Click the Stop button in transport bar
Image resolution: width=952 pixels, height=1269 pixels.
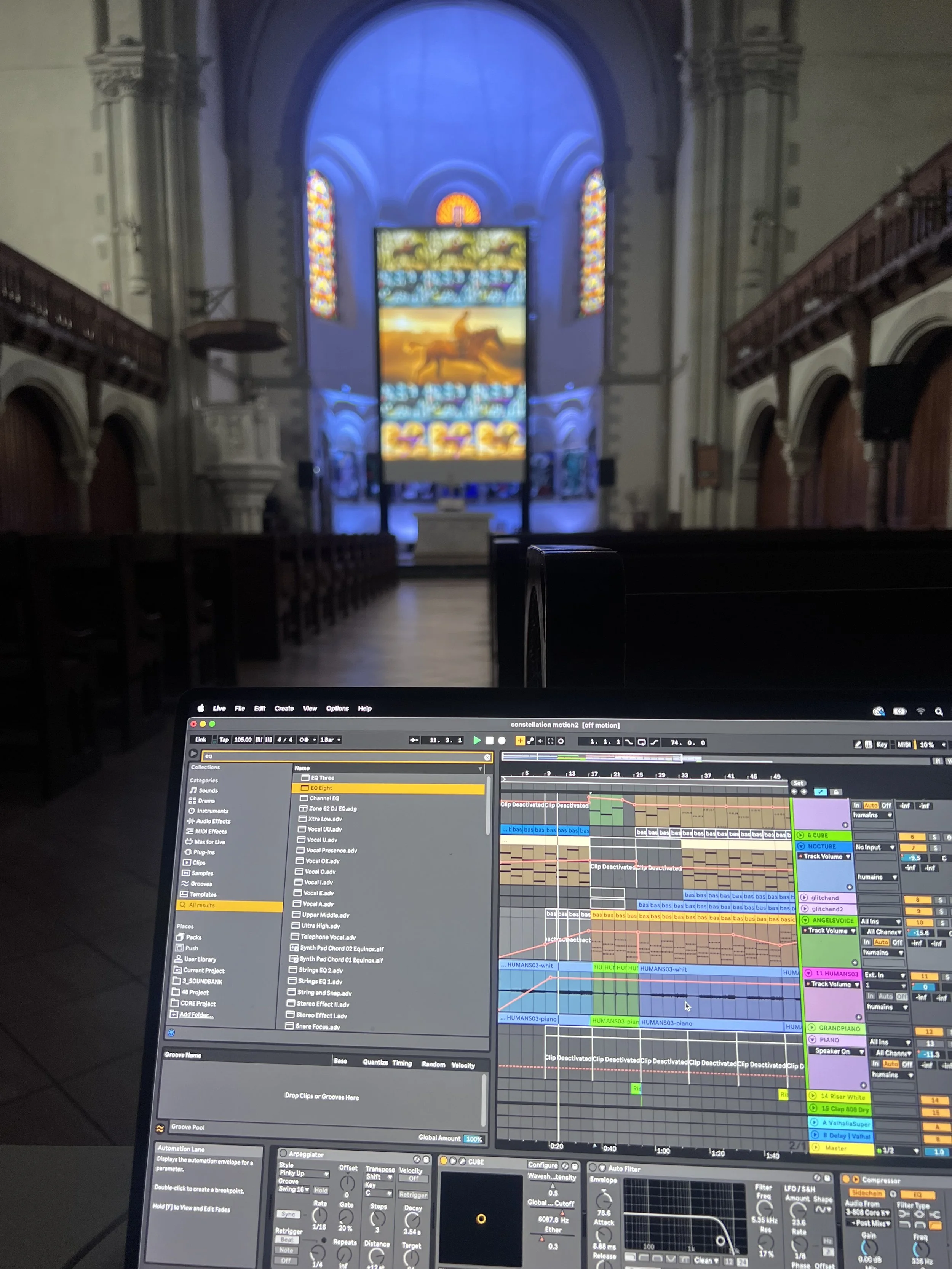click(x=489, y=741)
